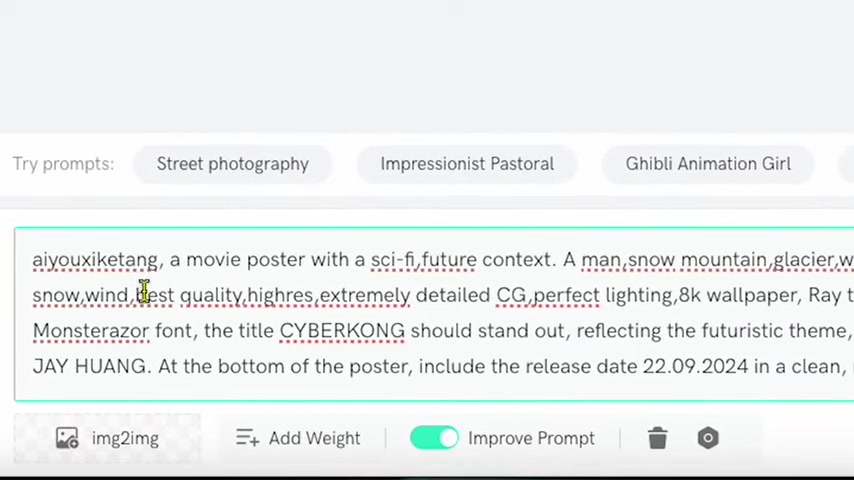This screenshot has width=854, height=480.
Task: Click the img2img text label
Action: point(125,439)
